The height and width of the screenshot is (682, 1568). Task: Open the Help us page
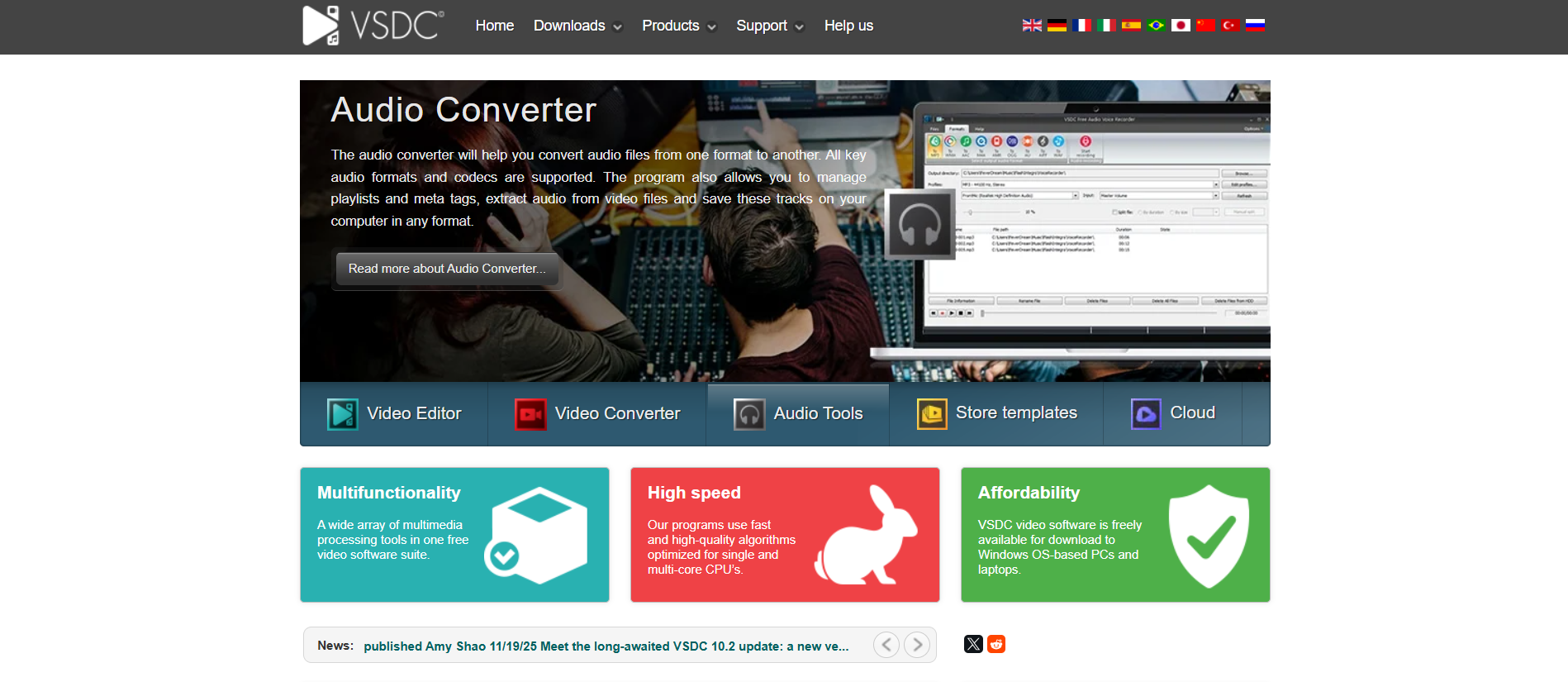(848, 26)
